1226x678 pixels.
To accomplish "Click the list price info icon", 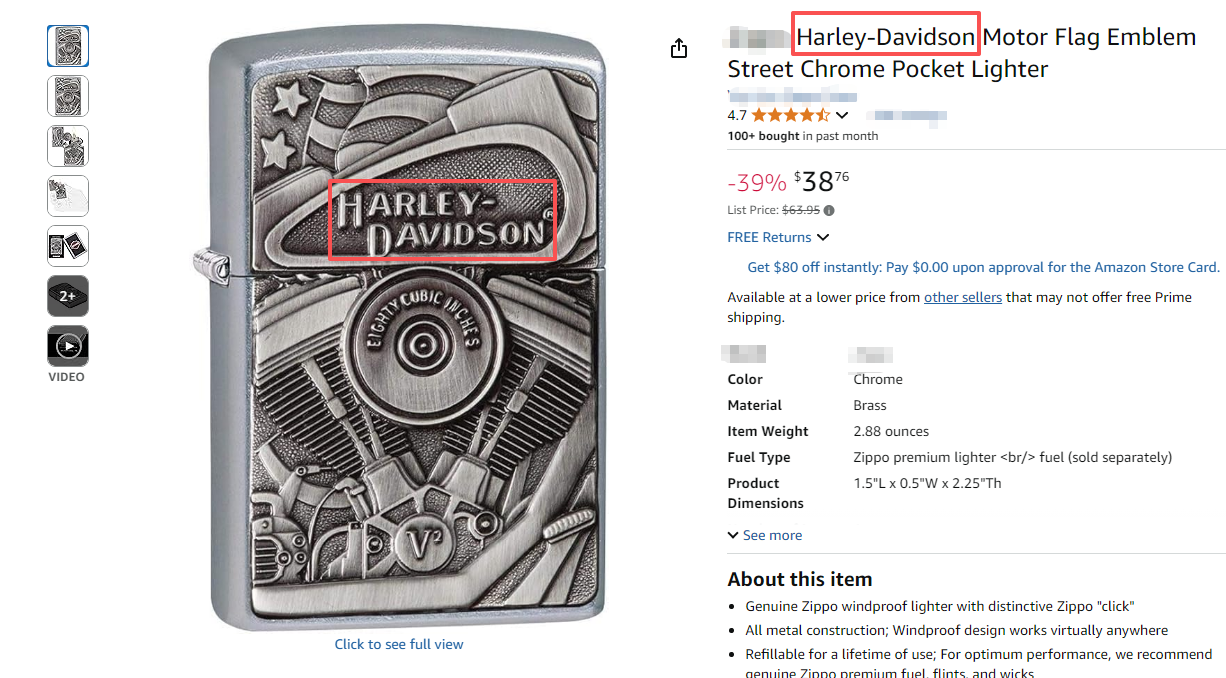I will pyautogui.click(x=829, y=210).
